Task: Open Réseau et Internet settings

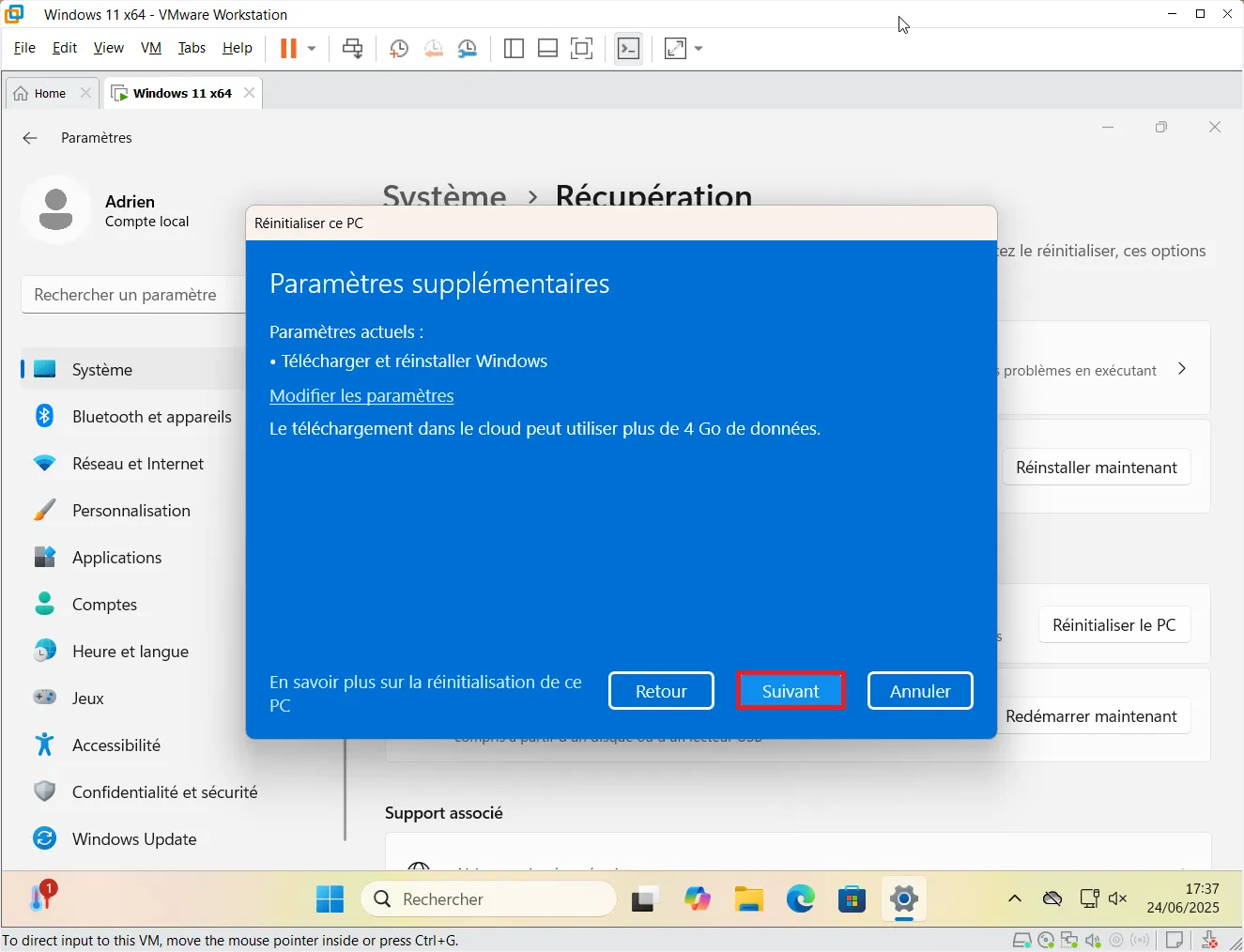Action: [x=132, y=464]
